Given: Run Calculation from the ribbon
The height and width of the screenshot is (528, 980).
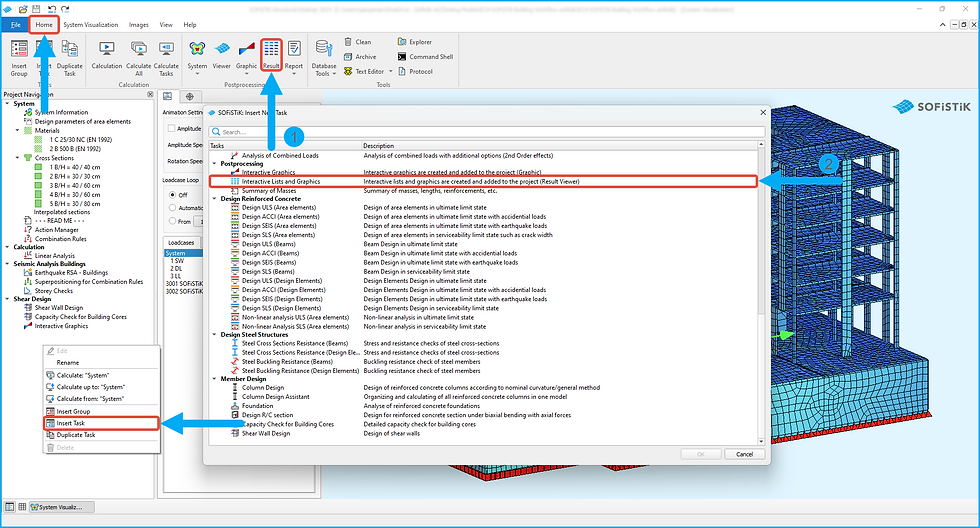Looking at the screenshot, I should 107,55.
